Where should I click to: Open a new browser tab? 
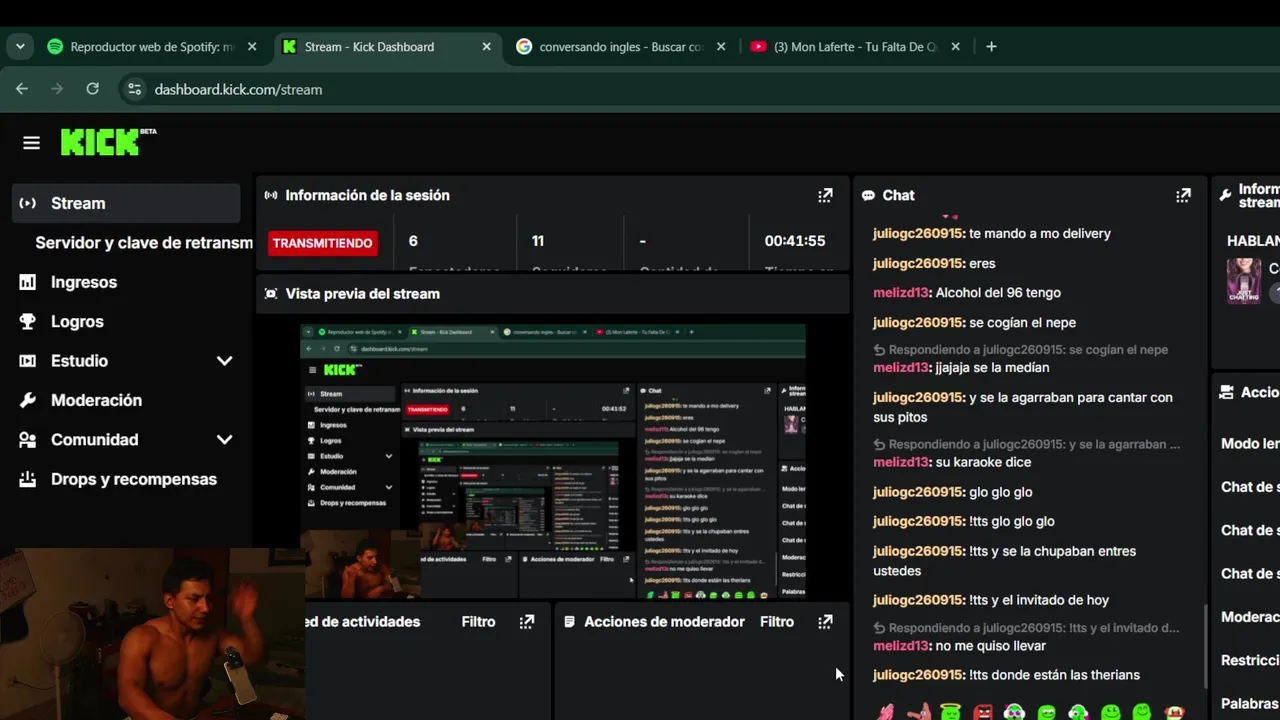991,46
